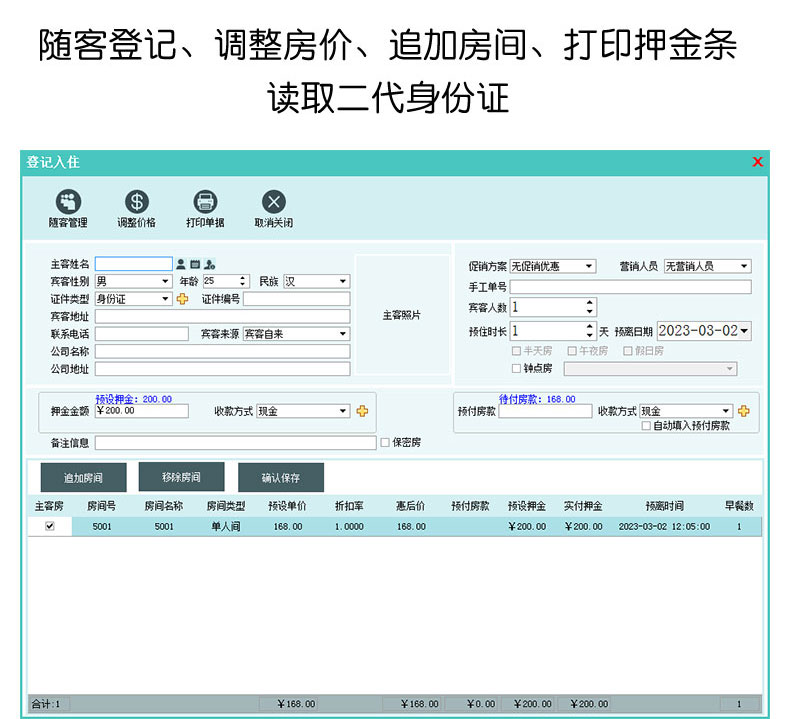The image size is (790, 719).
Task: Click the 取消关闭 X icon
Action: [273, 202]
